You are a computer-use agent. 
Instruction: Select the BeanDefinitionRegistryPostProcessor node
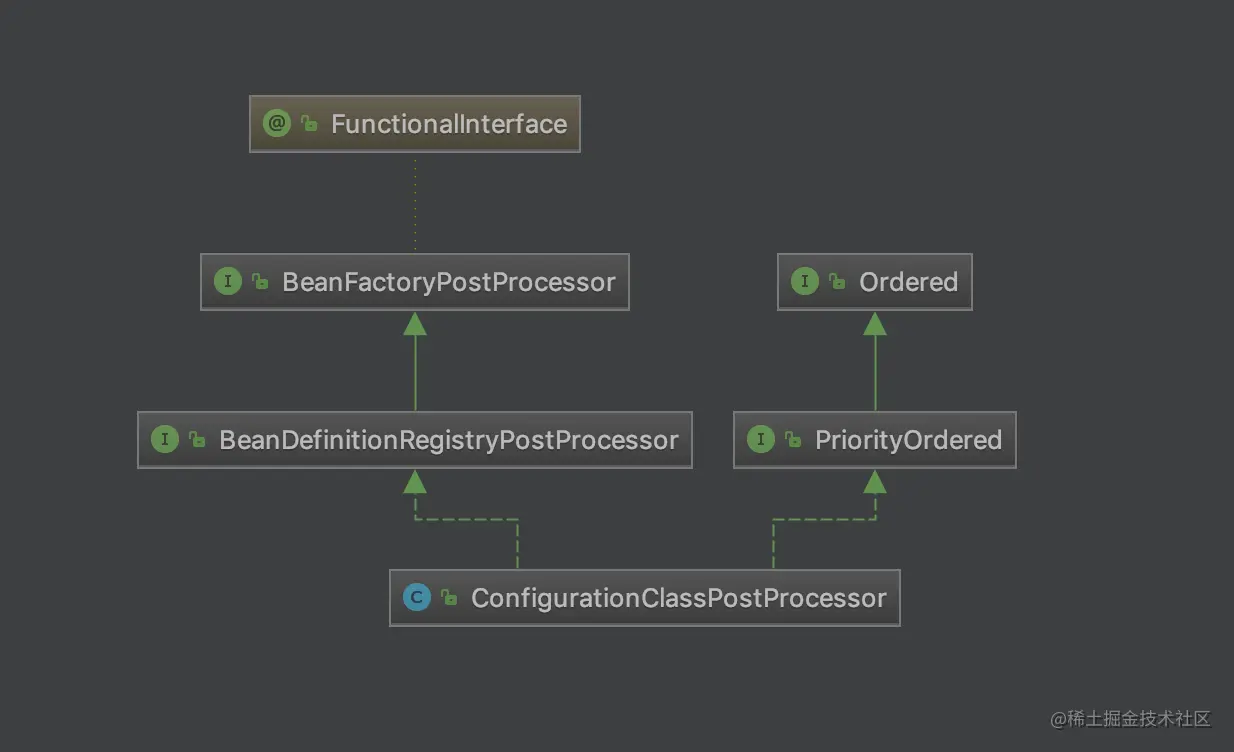point(415,440)
